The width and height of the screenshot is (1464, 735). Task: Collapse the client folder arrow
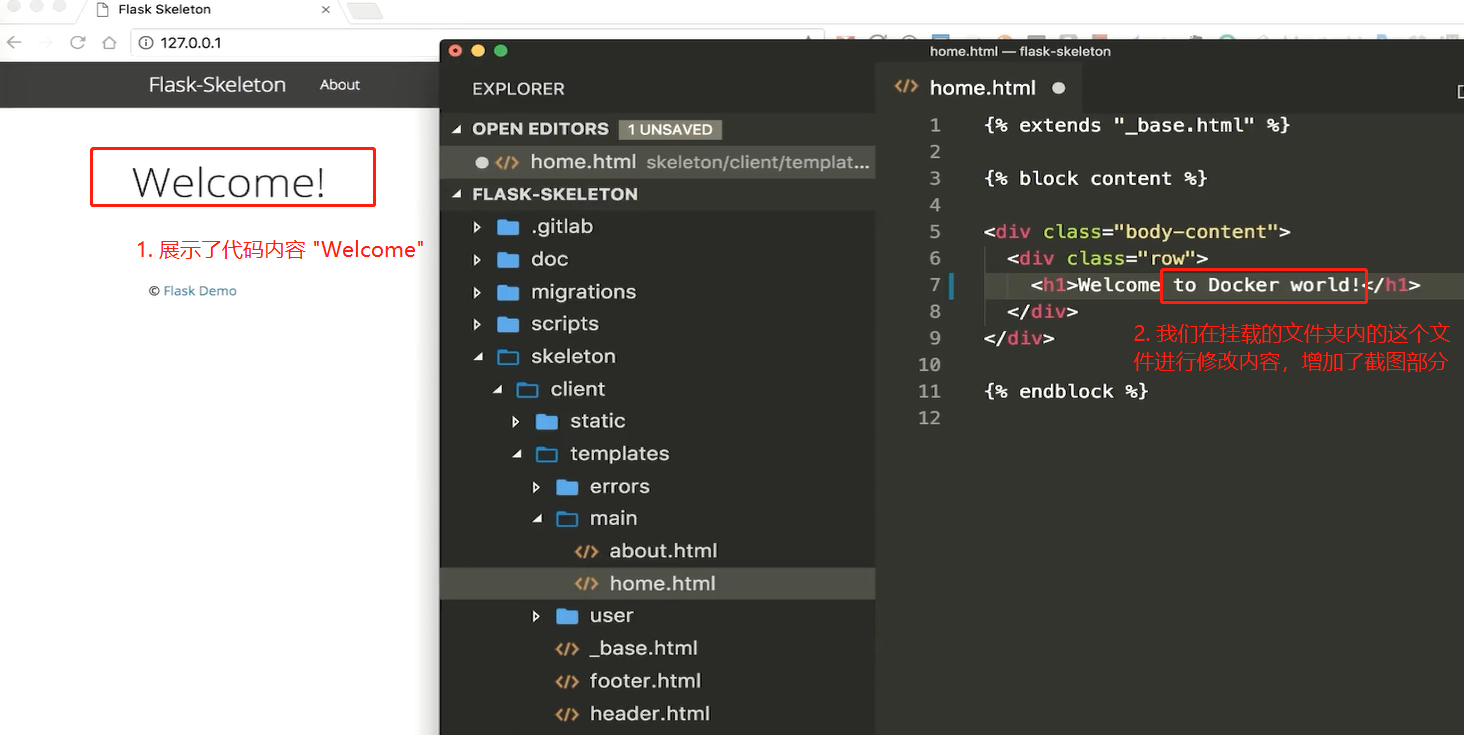[x=497, y=390]
